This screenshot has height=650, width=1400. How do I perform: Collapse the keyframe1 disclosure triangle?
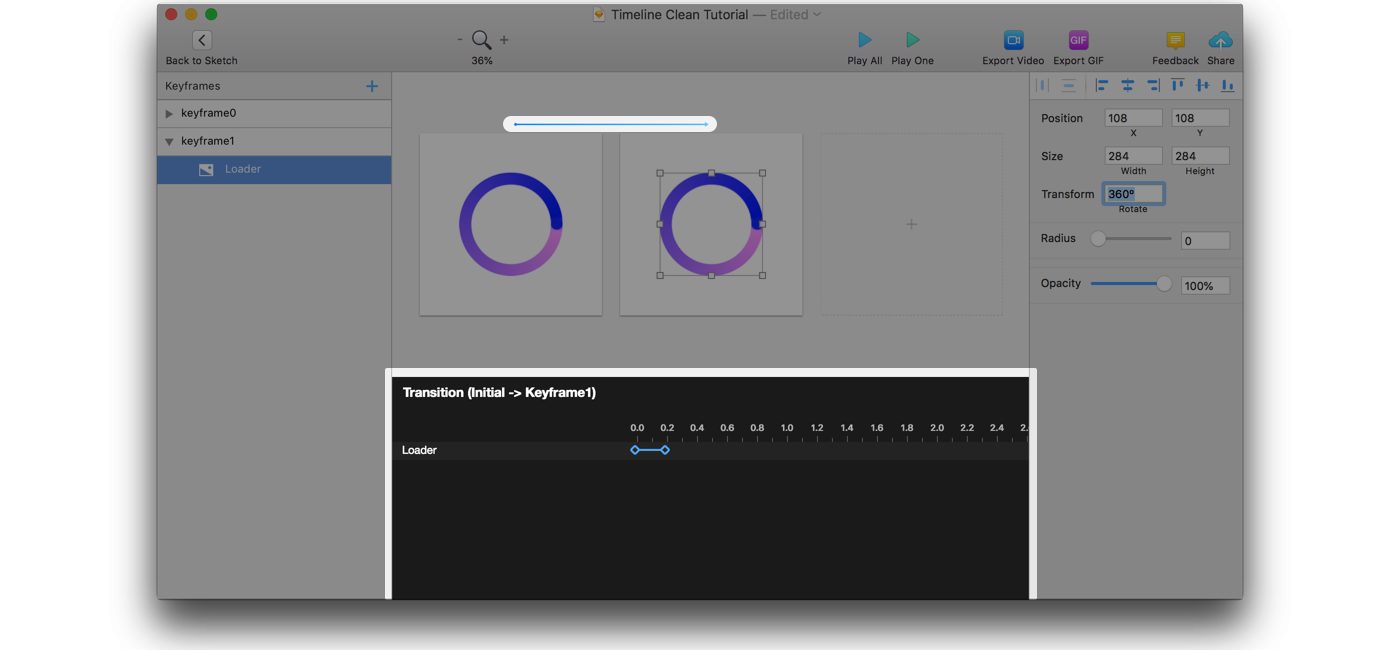[x=169, y=142]
